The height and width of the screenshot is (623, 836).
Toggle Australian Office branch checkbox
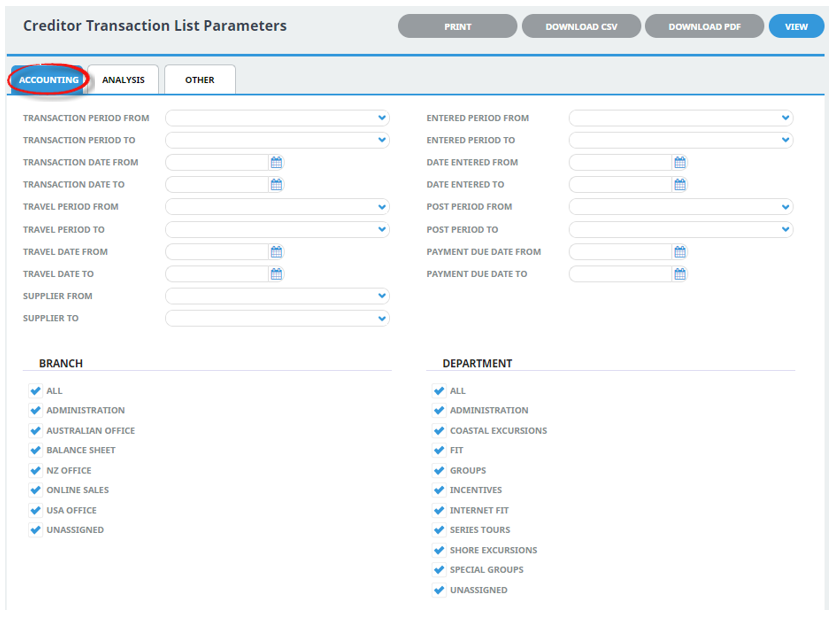35,430
